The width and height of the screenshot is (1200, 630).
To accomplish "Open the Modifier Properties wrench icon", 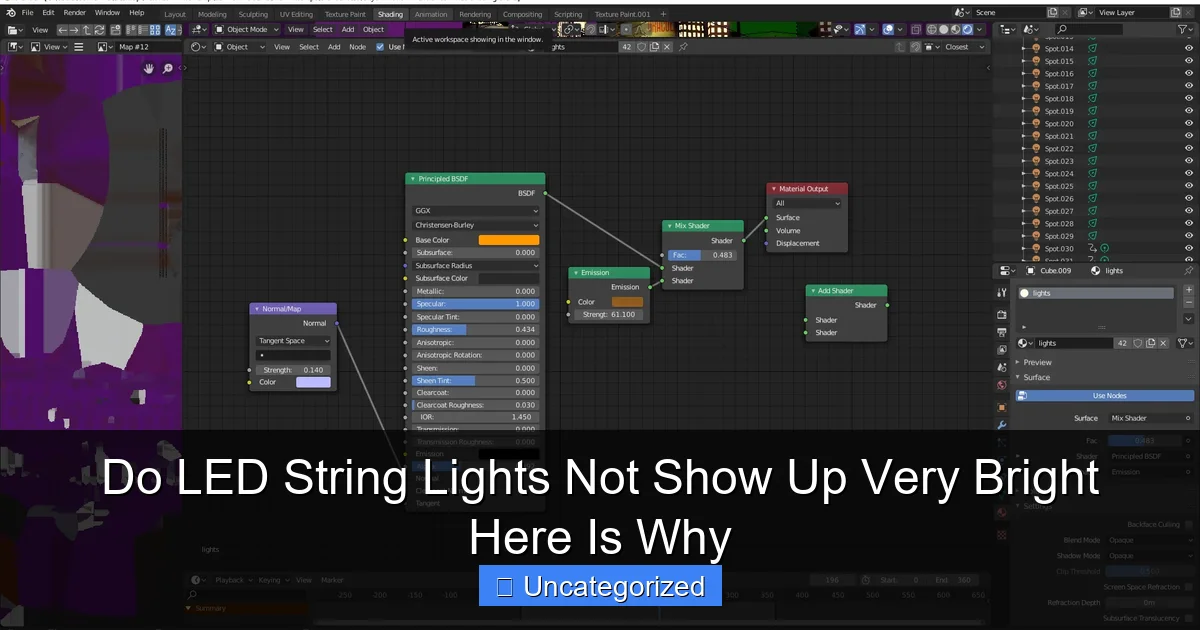I will [x=1001, y=424].
